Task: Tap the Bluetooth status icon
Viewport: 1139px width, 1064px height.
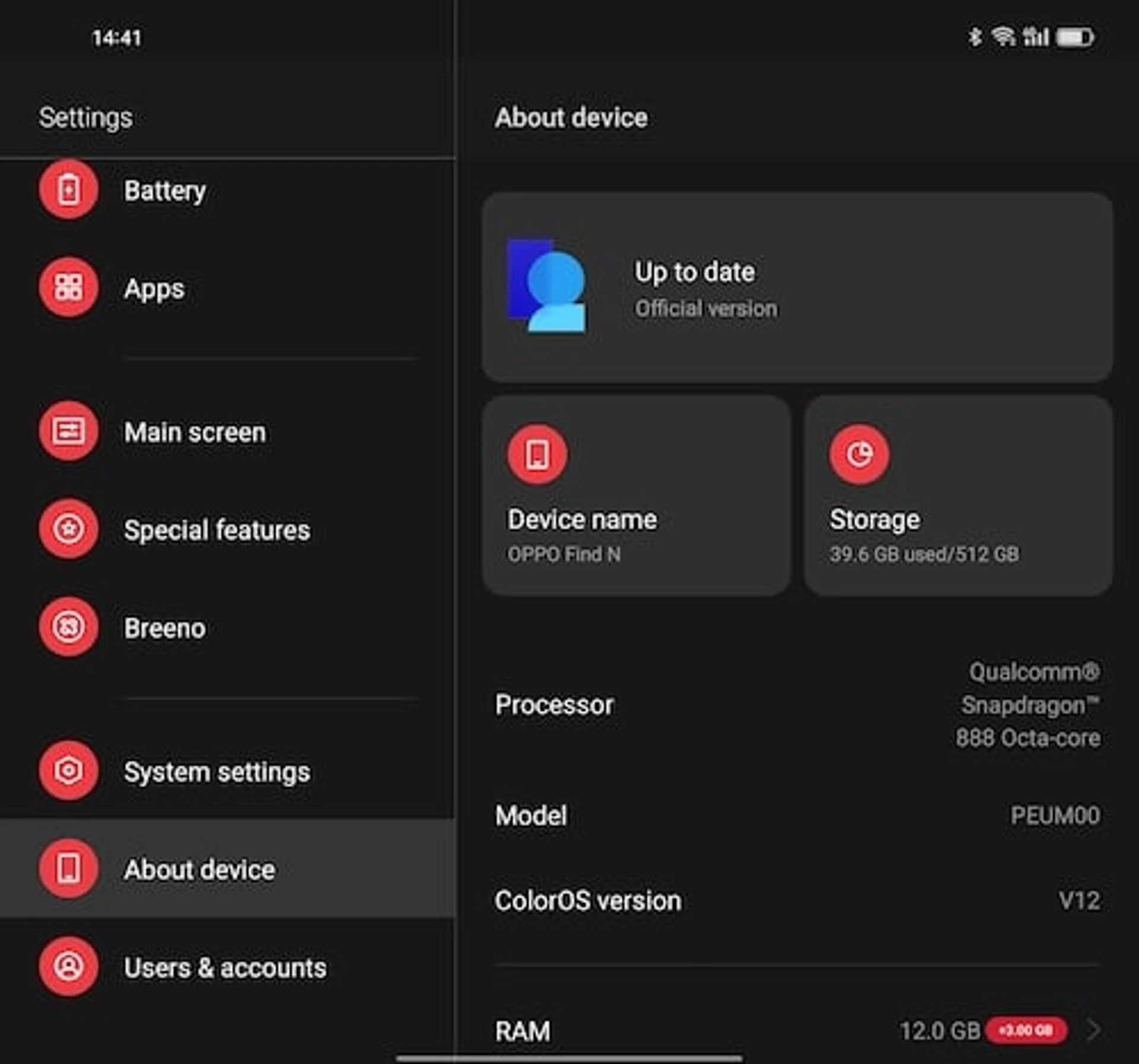Action: pyautogui.click(x=975, y=37)
